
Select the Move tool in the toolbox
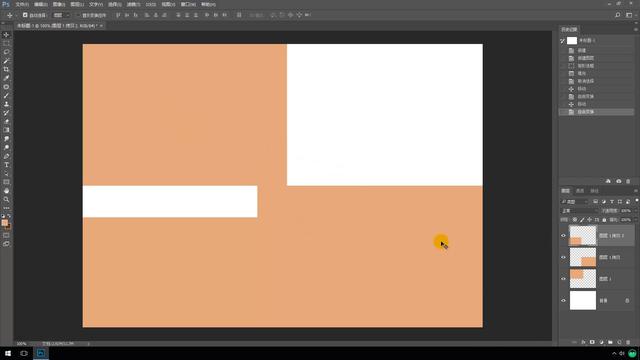tap(6, 35)
